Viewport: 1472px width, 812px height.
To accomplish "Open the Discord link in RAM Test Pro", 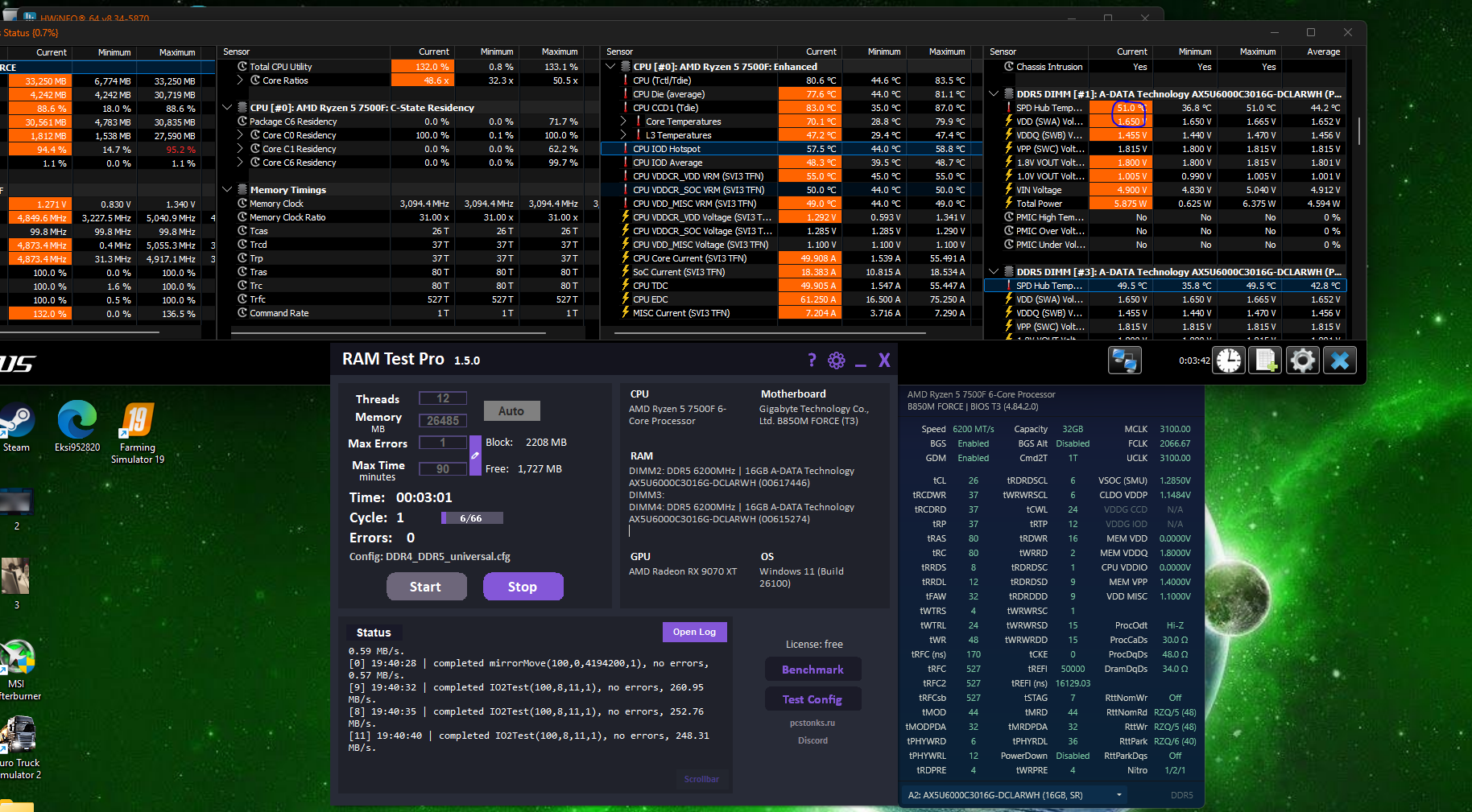I will (812, 740).
